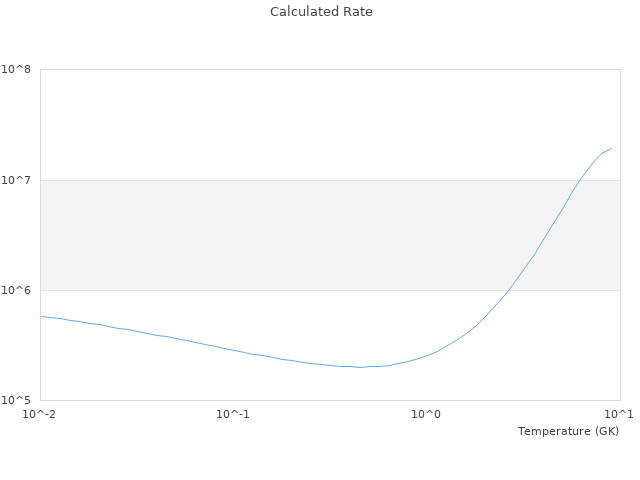Select the 10^-1 x-axis tick label
Viewport: 640px width, 480px height.
pos(233,414)
